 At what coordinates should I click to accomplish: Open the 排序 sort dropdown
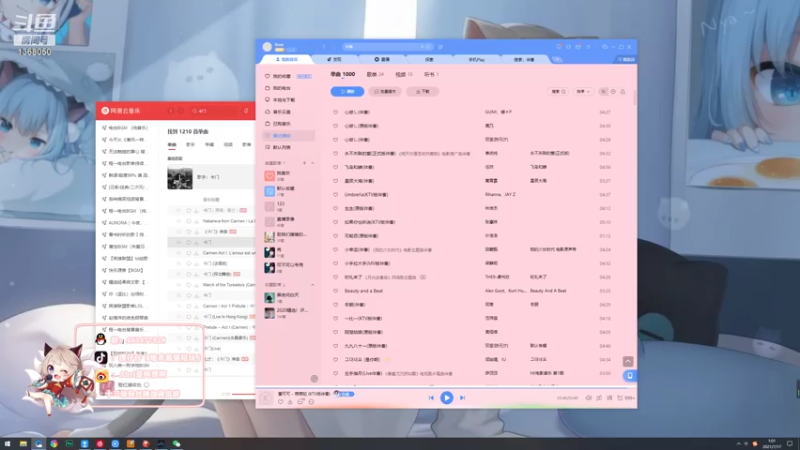point(583,91)
